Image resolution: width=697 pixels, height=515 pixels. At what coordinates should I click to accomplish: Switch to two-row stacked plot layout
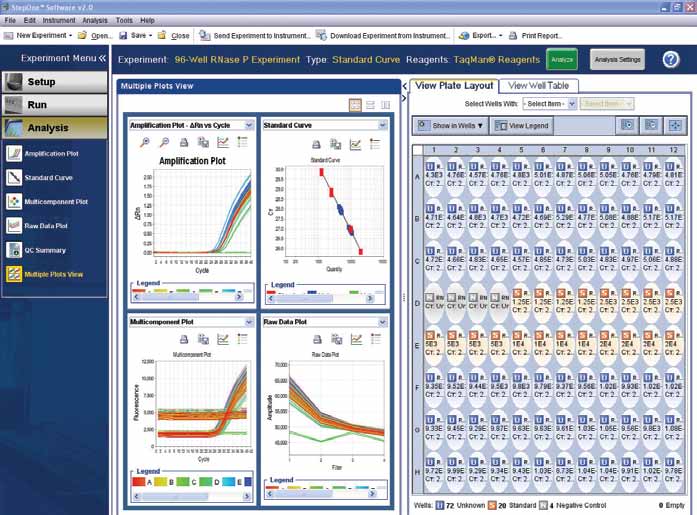click(370, 104)
